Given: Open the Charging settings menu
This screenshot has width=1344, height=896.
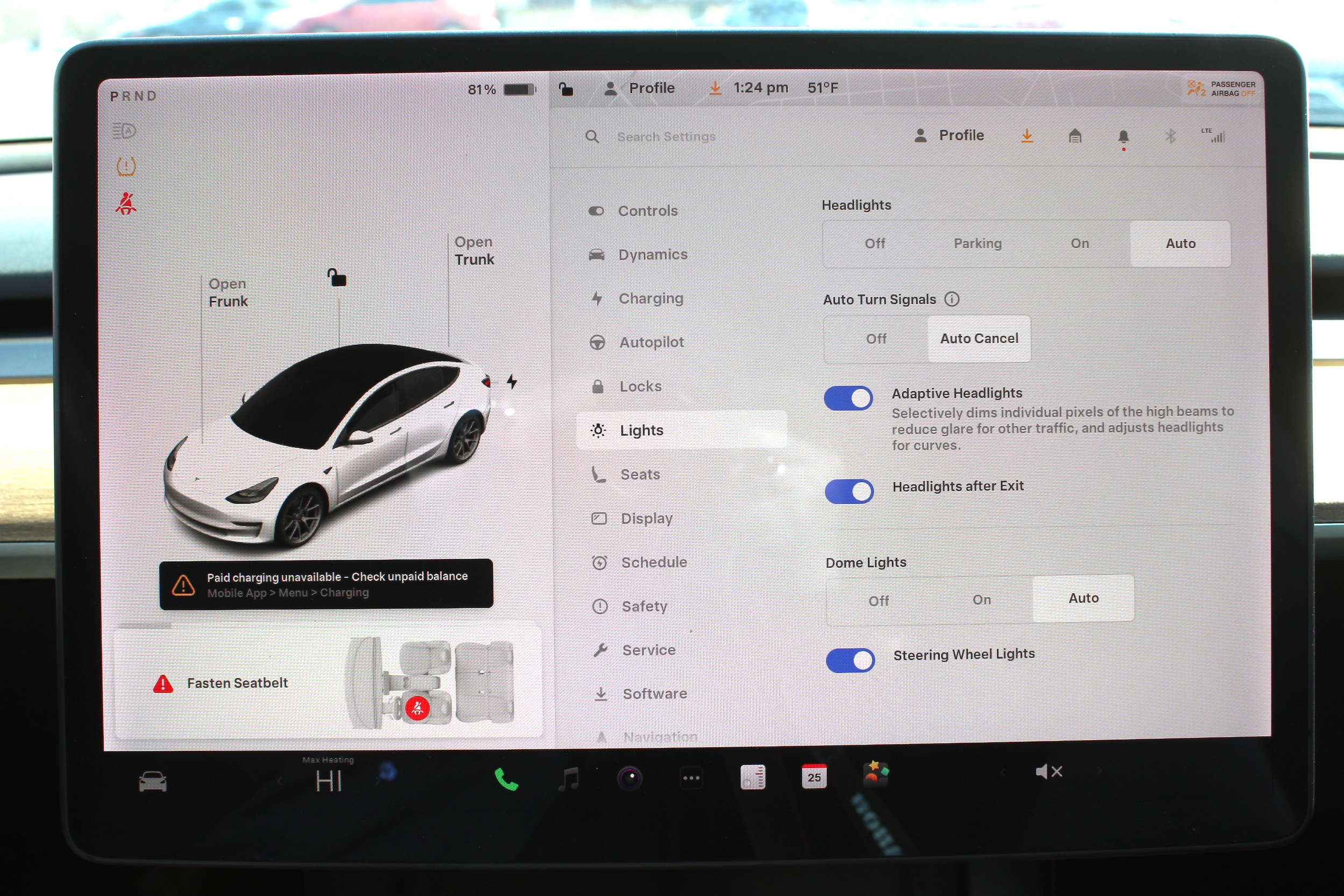Looking at the screenshot, I should coord(650,298).
